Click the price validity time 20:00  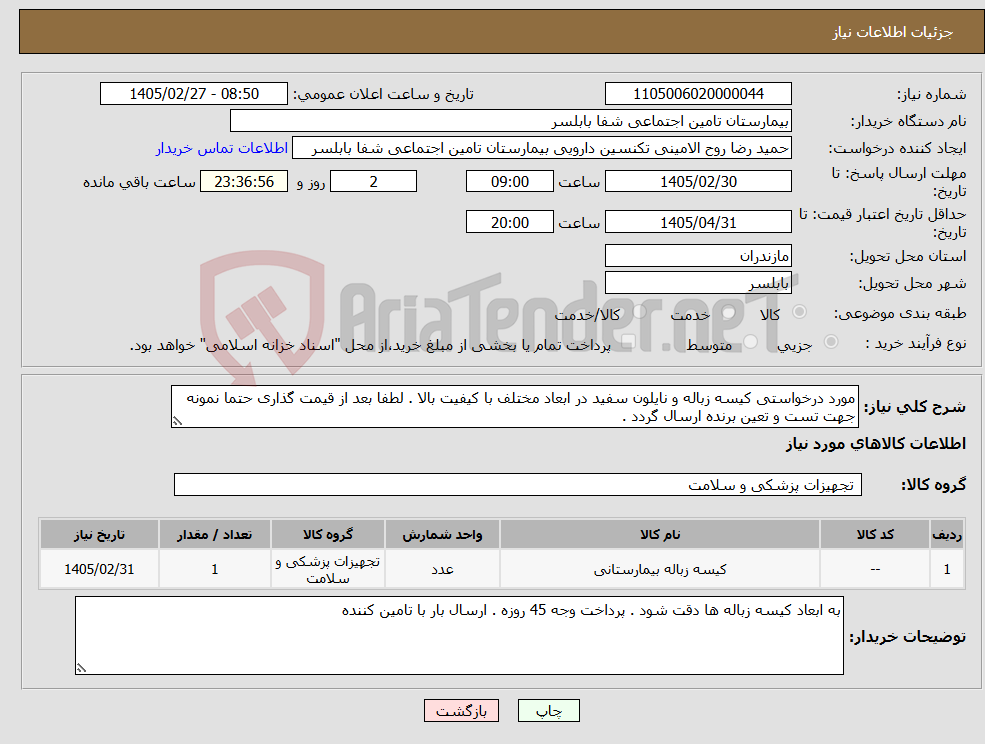pos(509,222)
